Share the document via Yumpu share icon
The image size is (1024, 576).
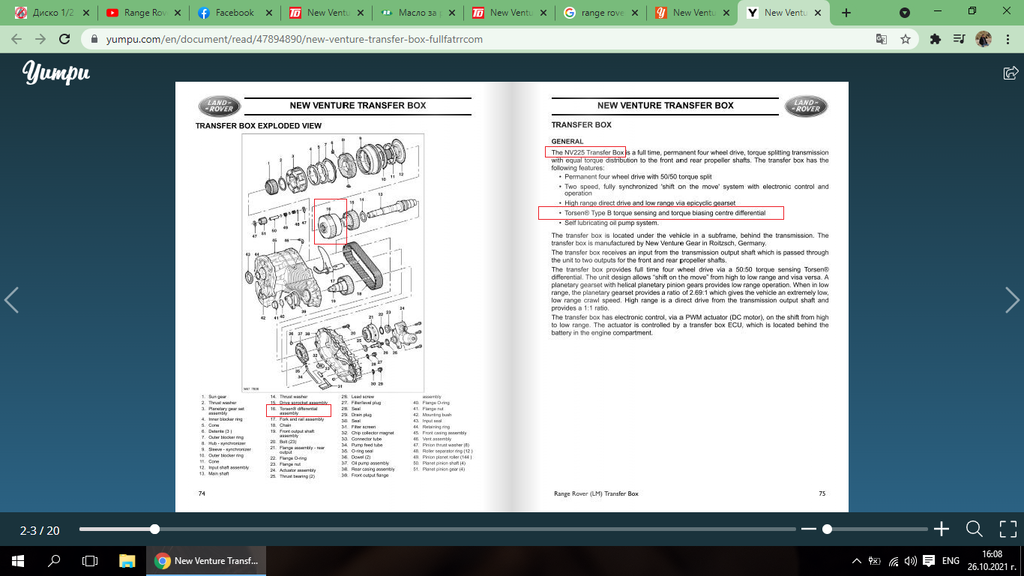(1010, 72)
